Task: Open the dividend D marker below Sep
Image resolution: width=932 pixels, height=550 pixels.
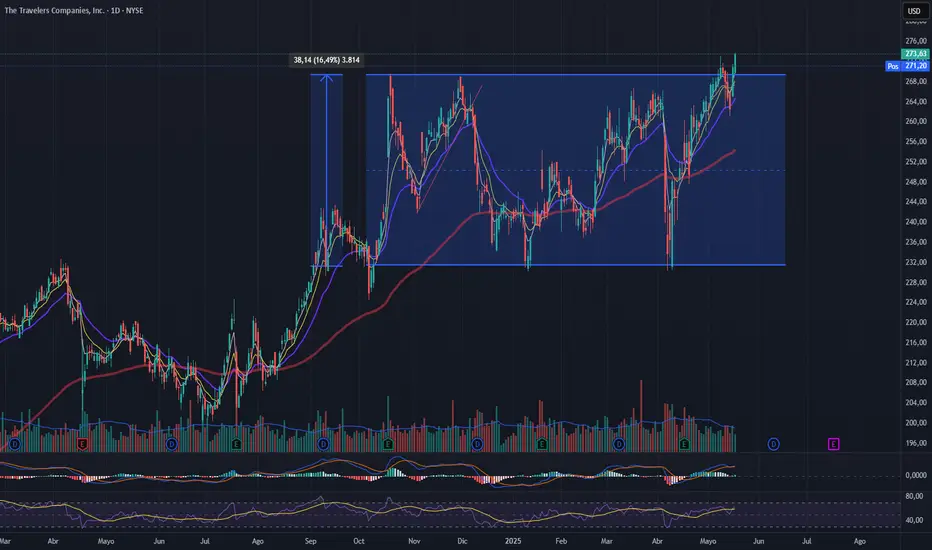Action: tap(324, 444)
